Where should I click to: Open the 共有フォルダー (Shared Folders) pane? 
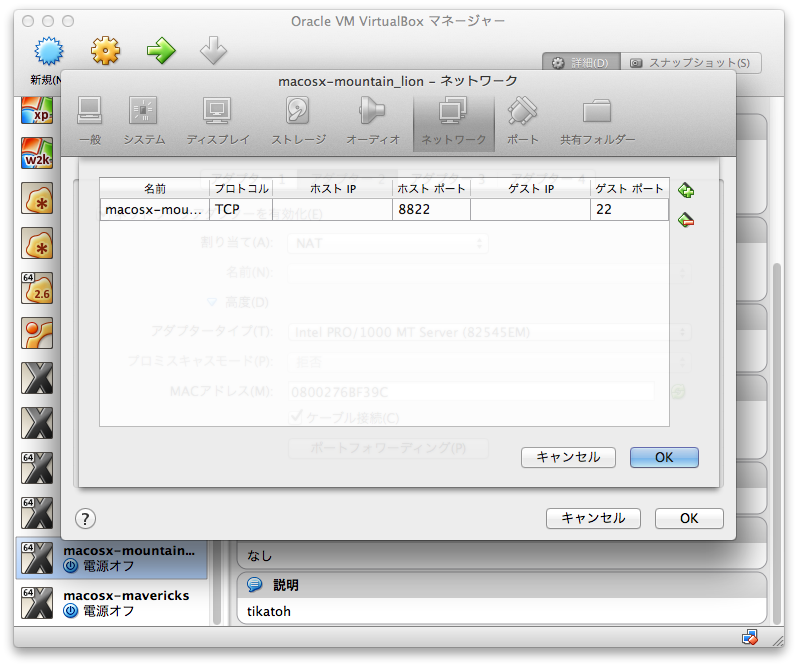pyautogui.click(x=597, y=121)
